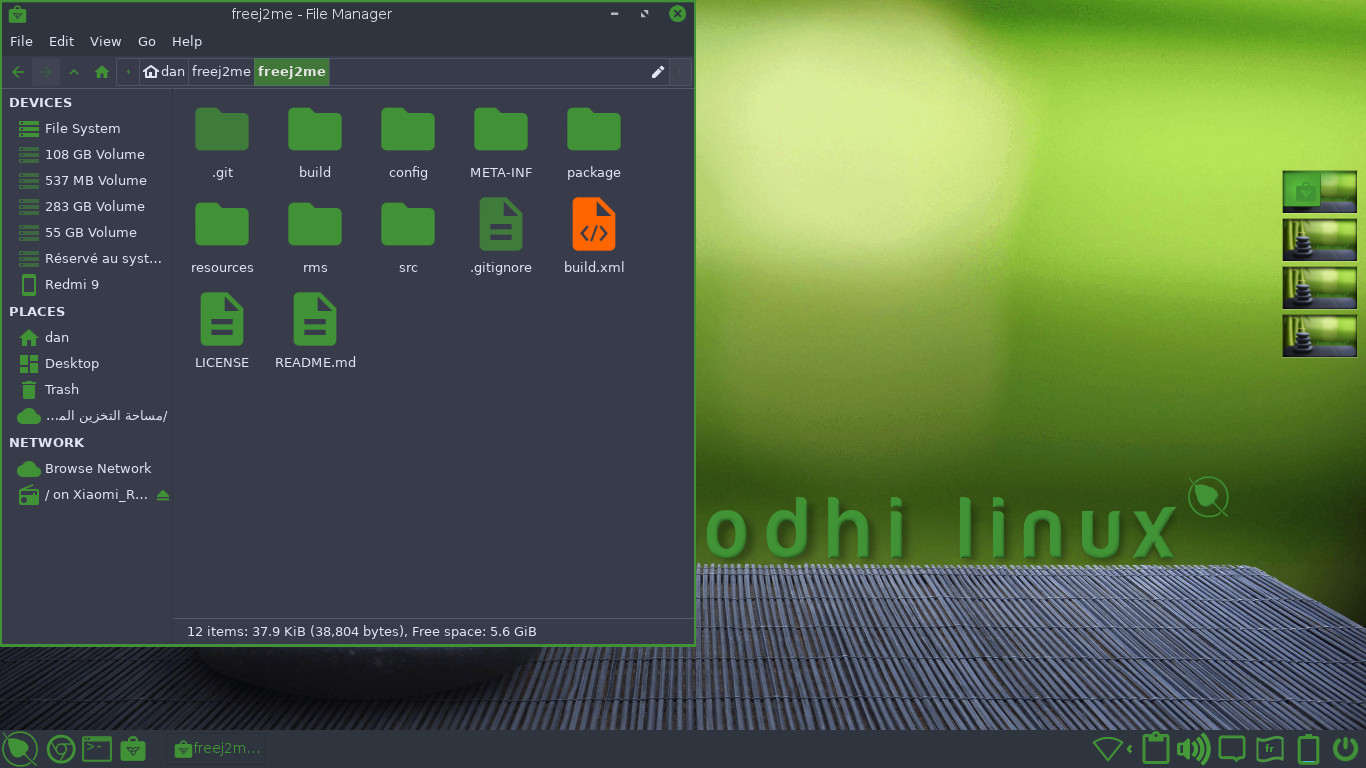Screen dimensions: 1366x768
Task: Go to the parent folder using up arrow
Action: tap(74, 72)
